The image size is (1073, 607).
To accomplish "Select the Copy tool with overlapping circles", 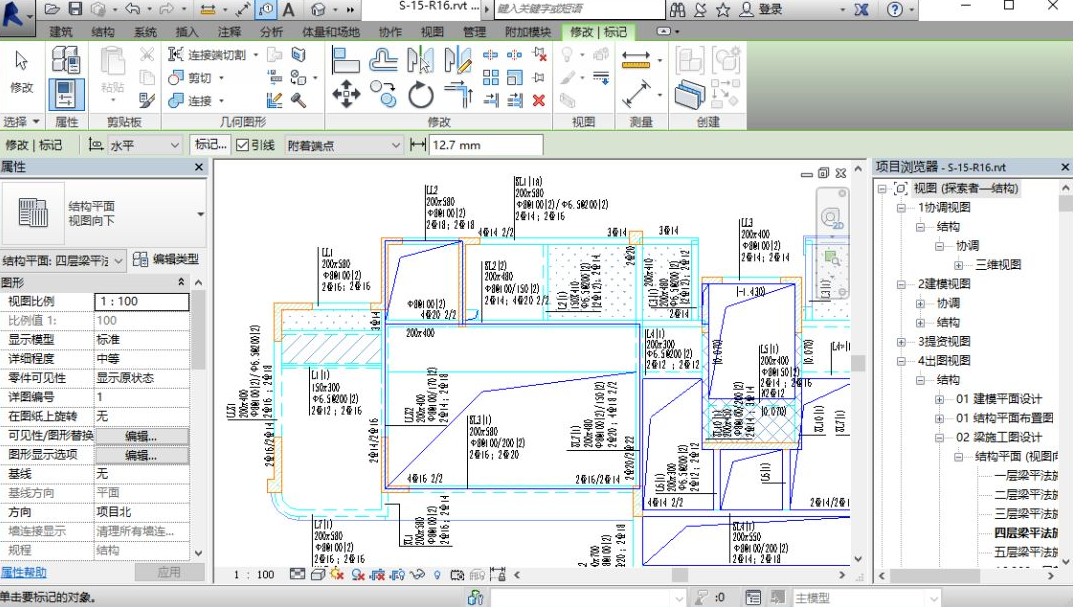I will (383, 94).
